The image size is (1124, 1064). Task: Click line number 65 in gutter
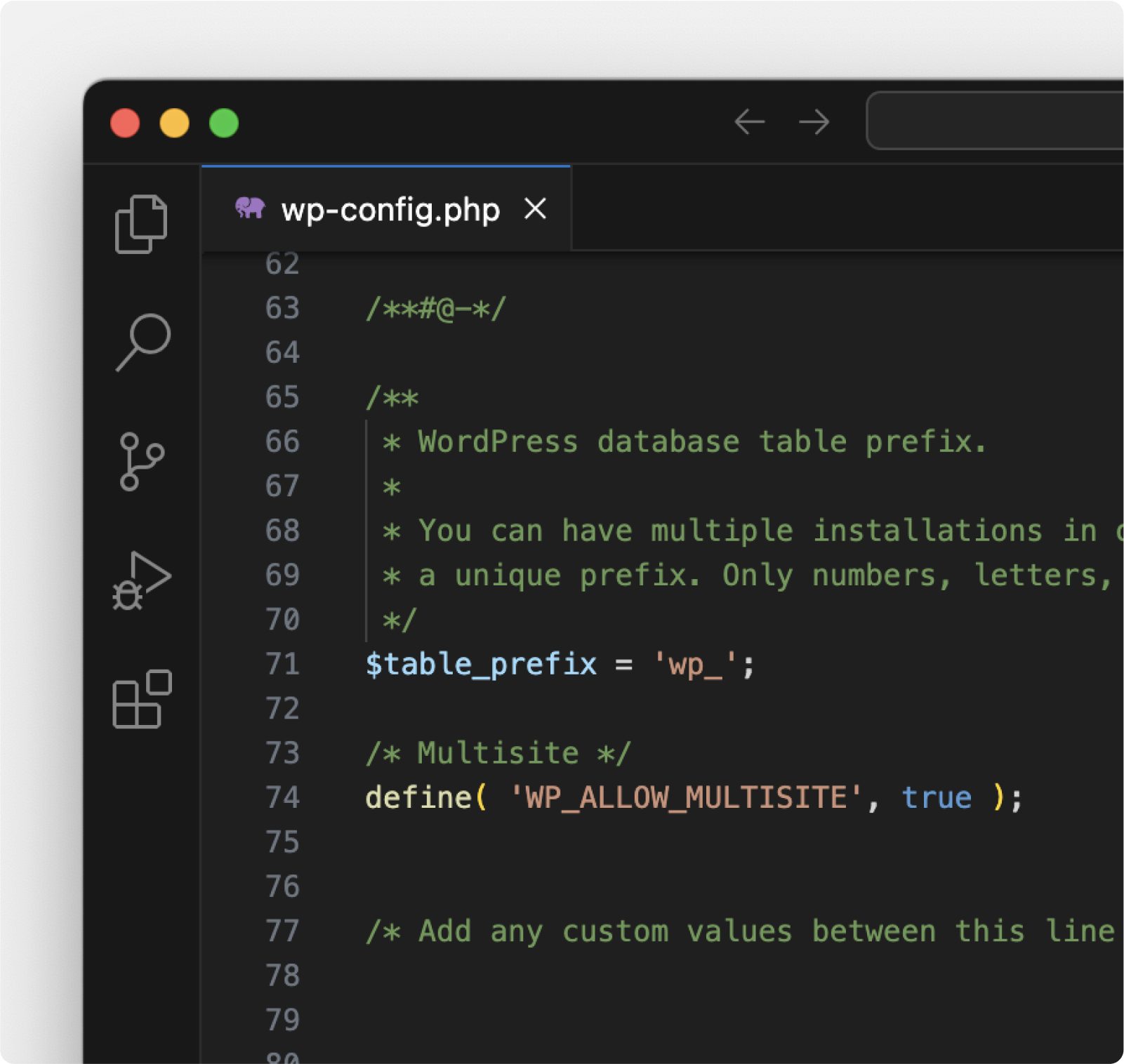[x=282, y=397]
